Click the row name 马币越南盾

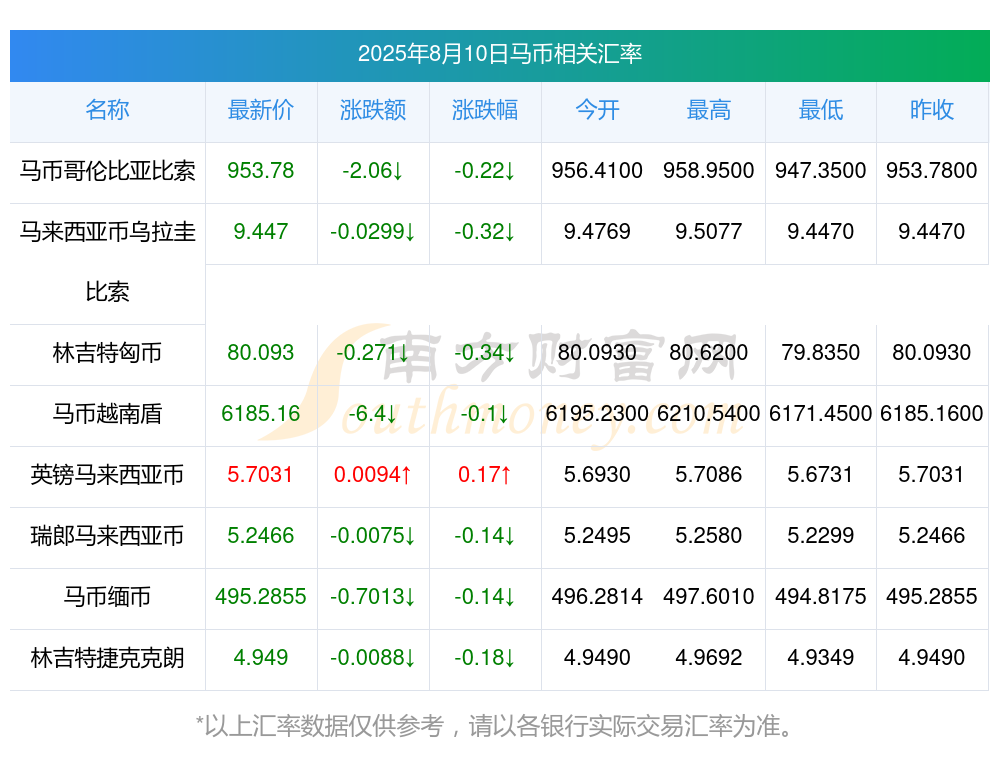coord(107,414)
